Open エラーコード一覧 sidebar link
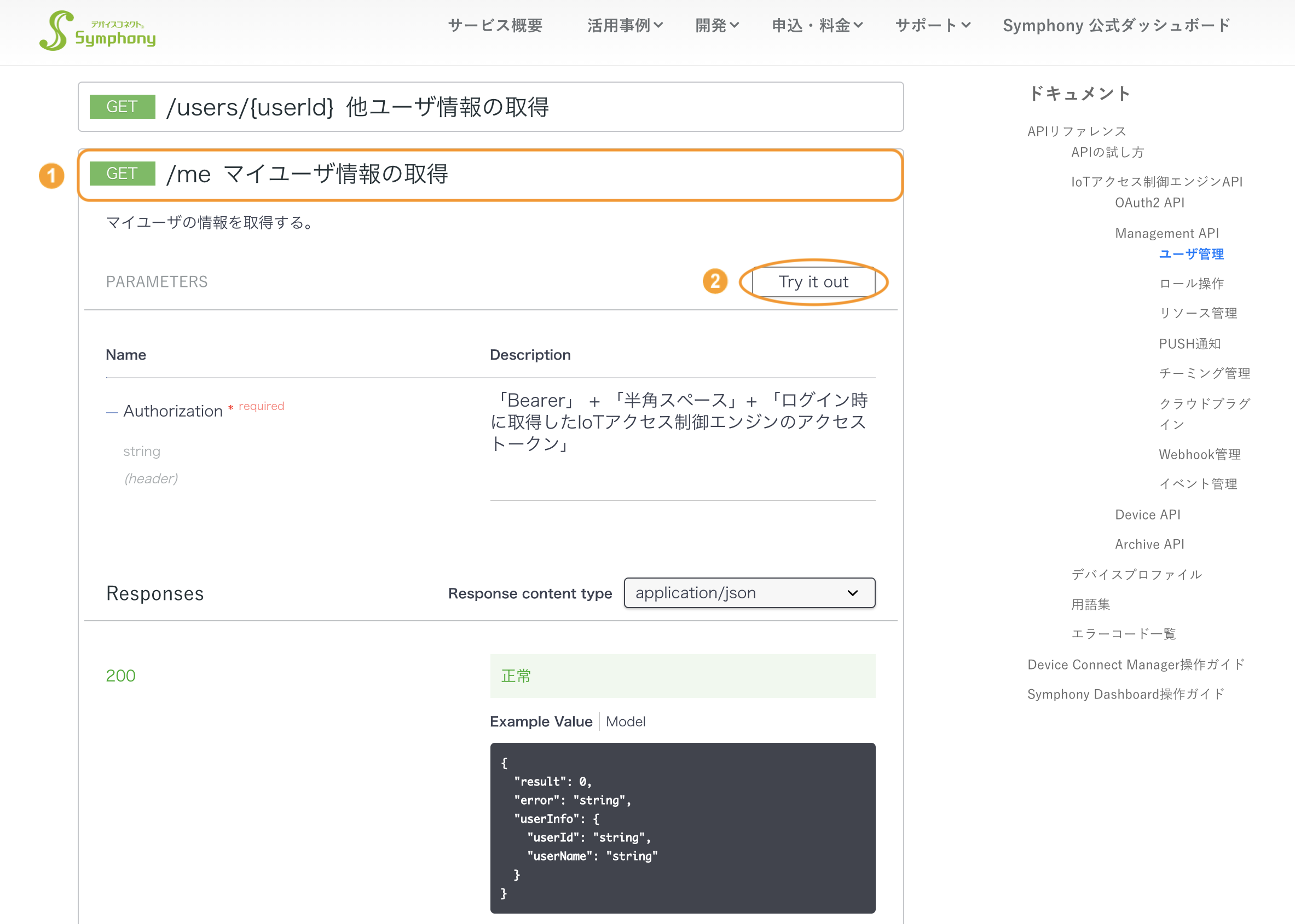1295x924 pixels. [1123, 634]
